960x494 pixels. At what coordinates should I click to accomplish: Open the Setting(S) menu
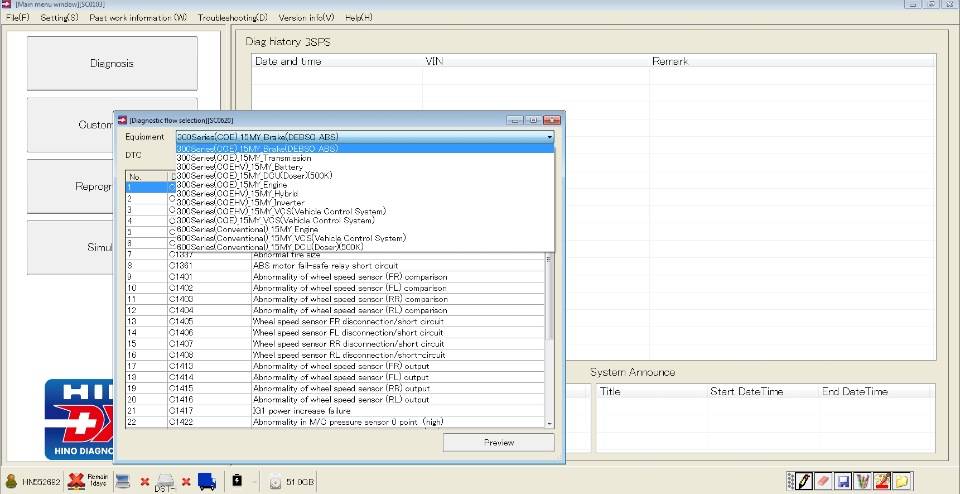point(59,18)
